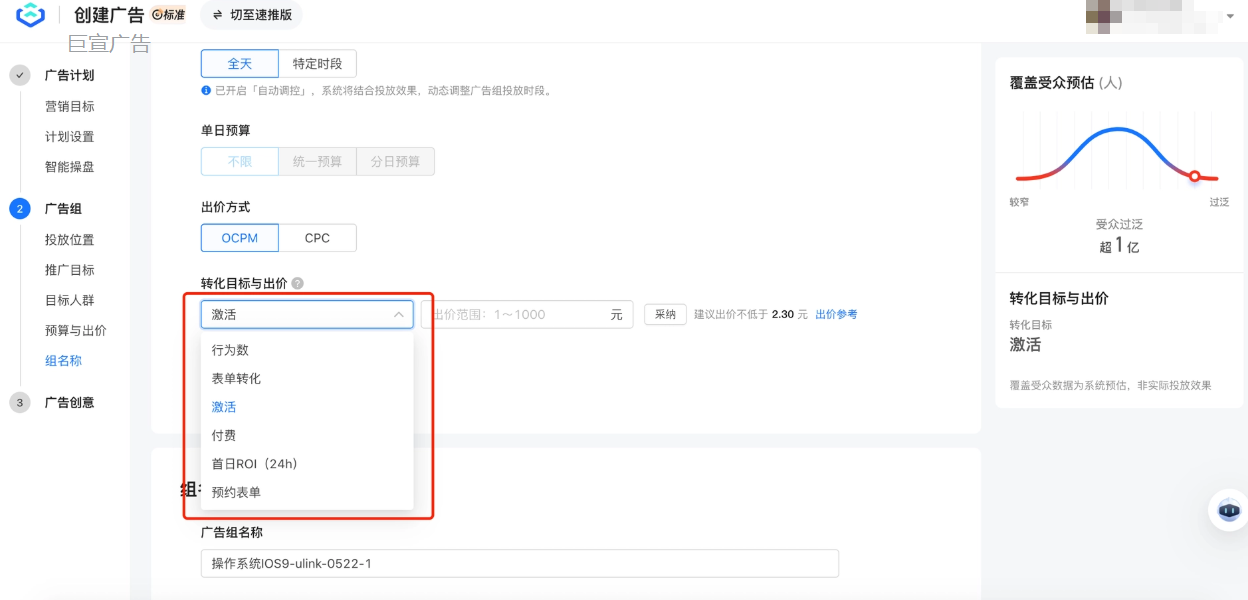
Task: Click the help icon beside 转化目标与出价
Action: (x=297, y=284)
